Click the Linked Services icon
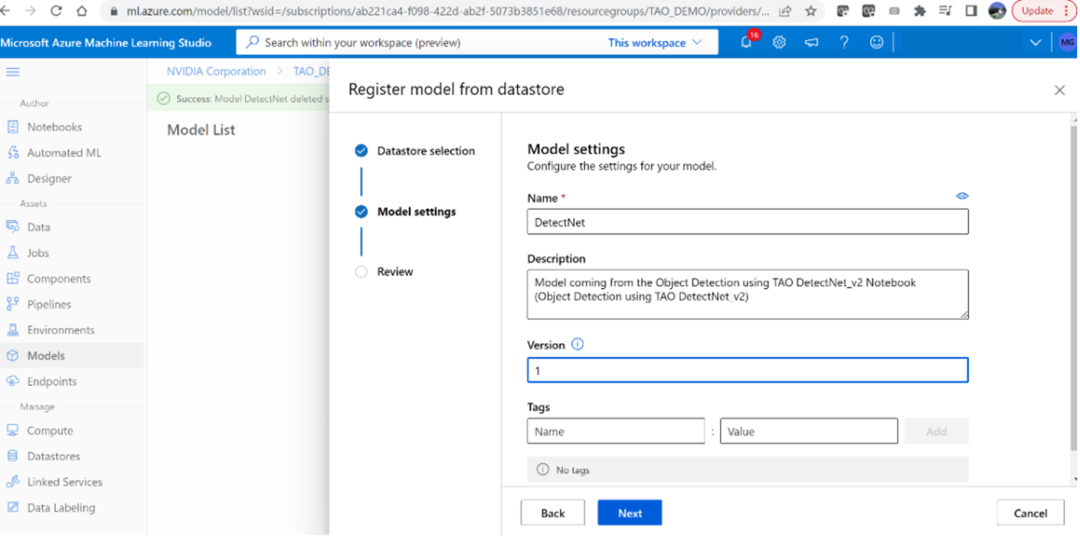This screenshot has height=536, width=1080. 12,482
